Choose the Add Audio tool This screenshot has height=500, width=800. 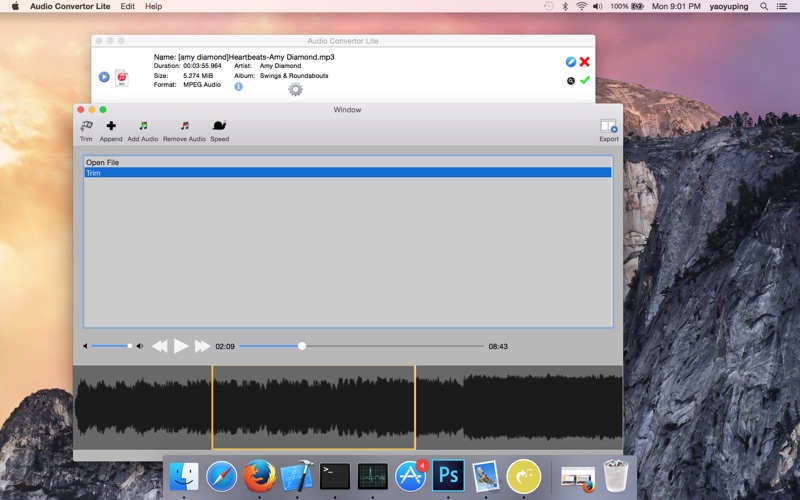click(x=143, y=131)
